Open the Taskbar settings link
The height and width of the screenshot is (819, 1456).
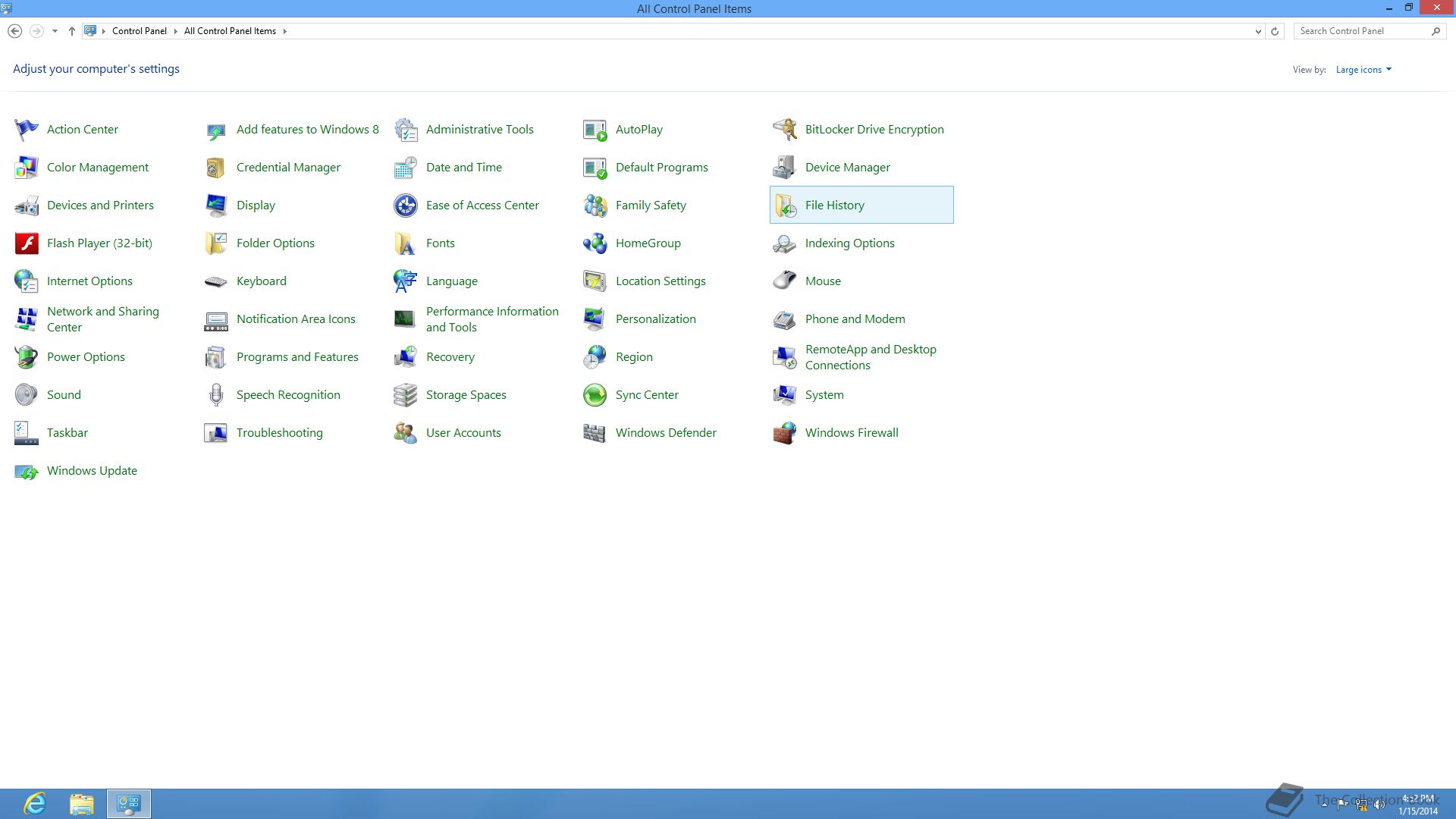[67, 433]
